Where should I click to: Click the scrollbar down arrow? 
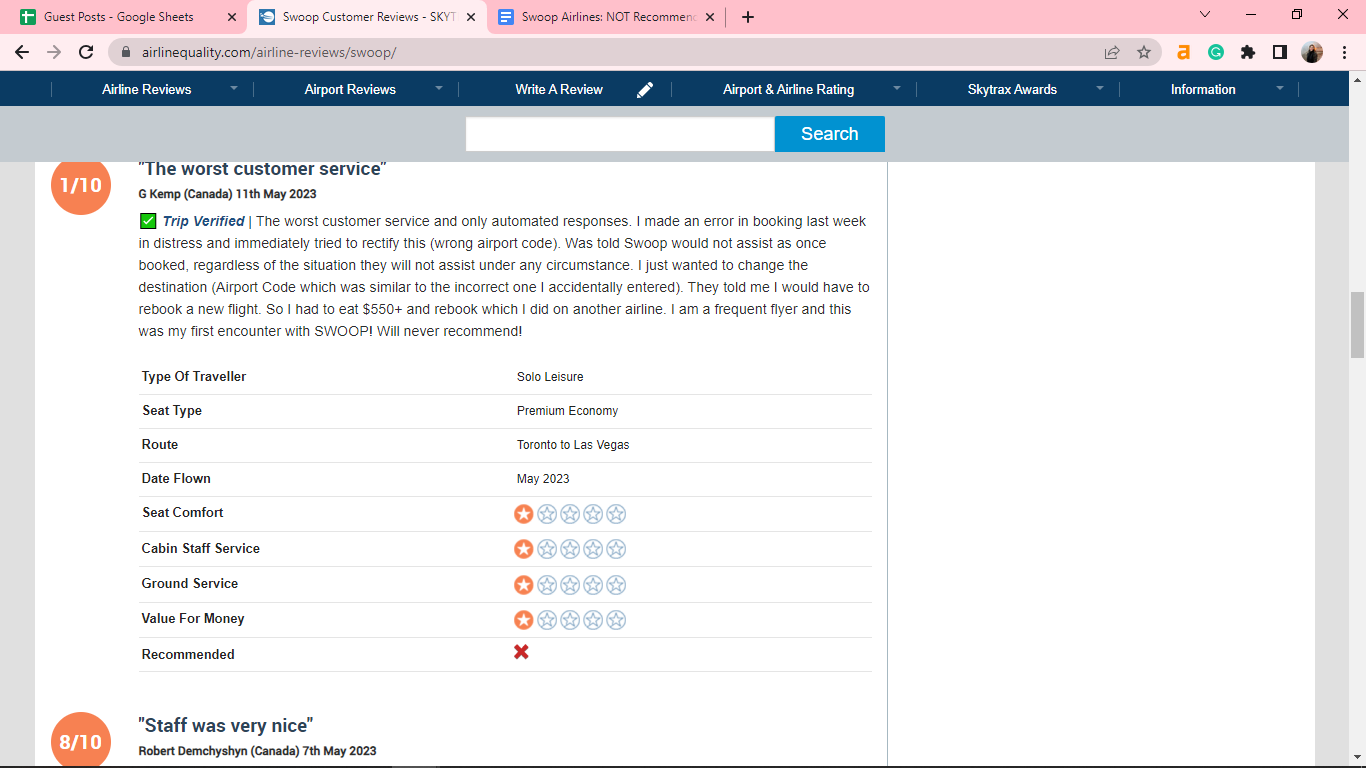1357,759
